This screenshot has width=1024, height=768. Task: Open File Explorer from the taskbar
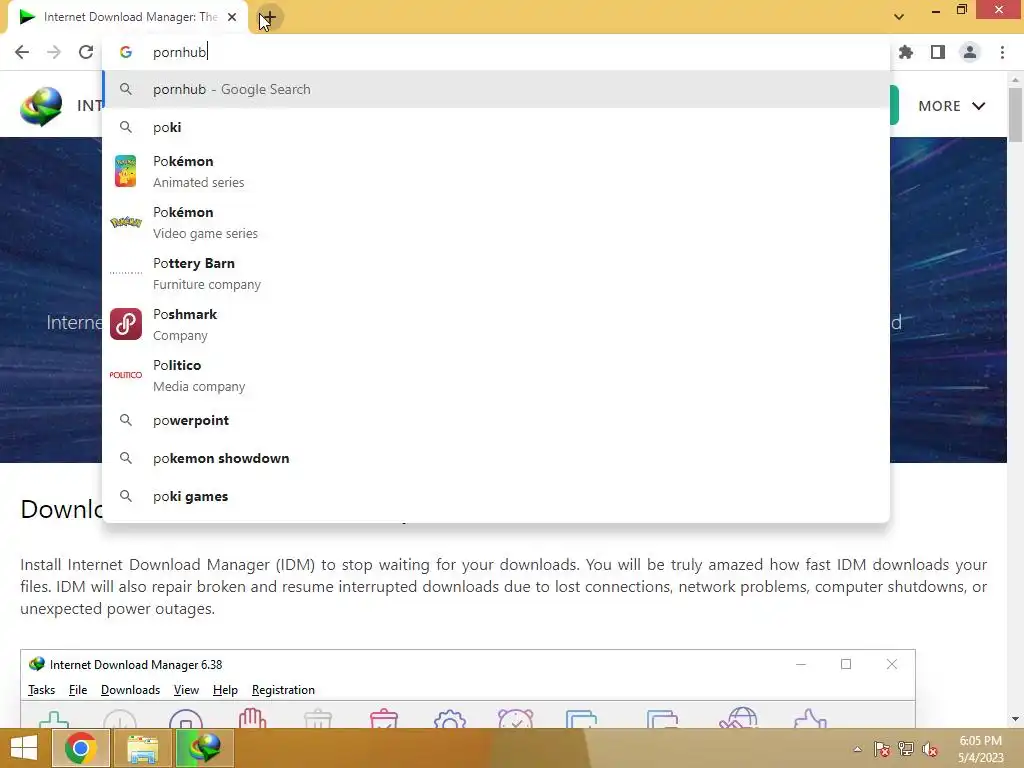coord(142,748)
